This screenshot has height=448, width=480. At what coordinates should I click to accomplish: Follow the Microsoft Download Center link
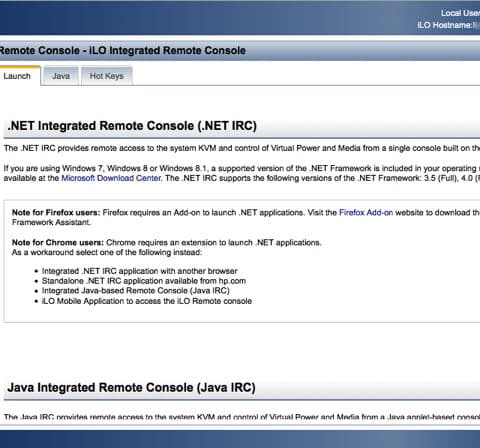point(112,178)
